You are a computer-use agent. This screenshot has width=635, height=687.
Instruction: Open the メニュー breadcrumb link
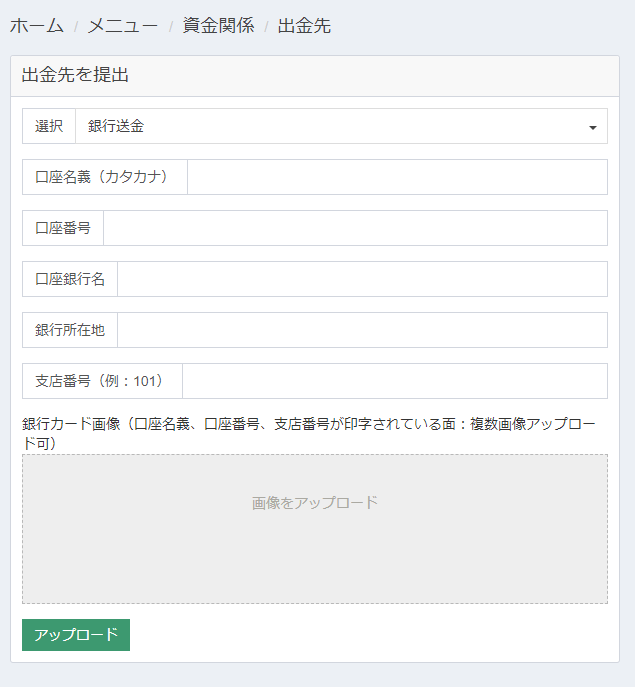point(122,25)
